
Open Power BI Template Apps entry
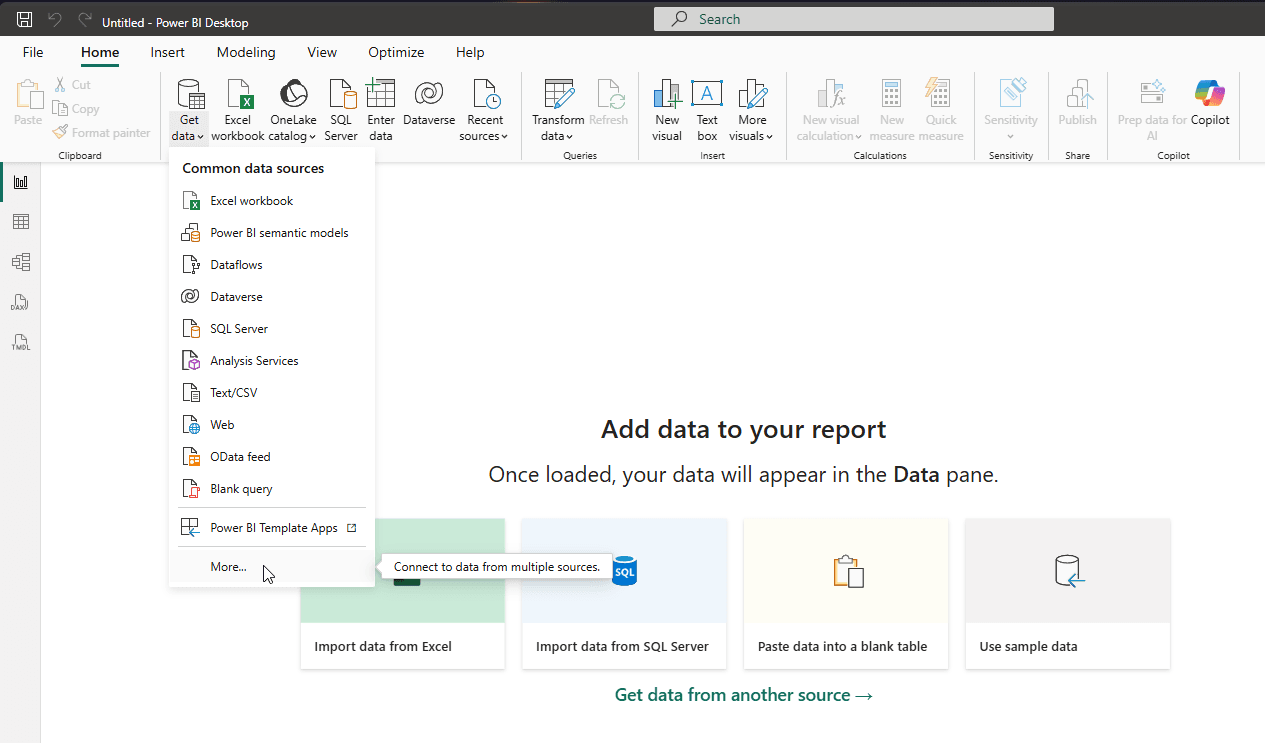pyautogui.click(x=272, y=528)
